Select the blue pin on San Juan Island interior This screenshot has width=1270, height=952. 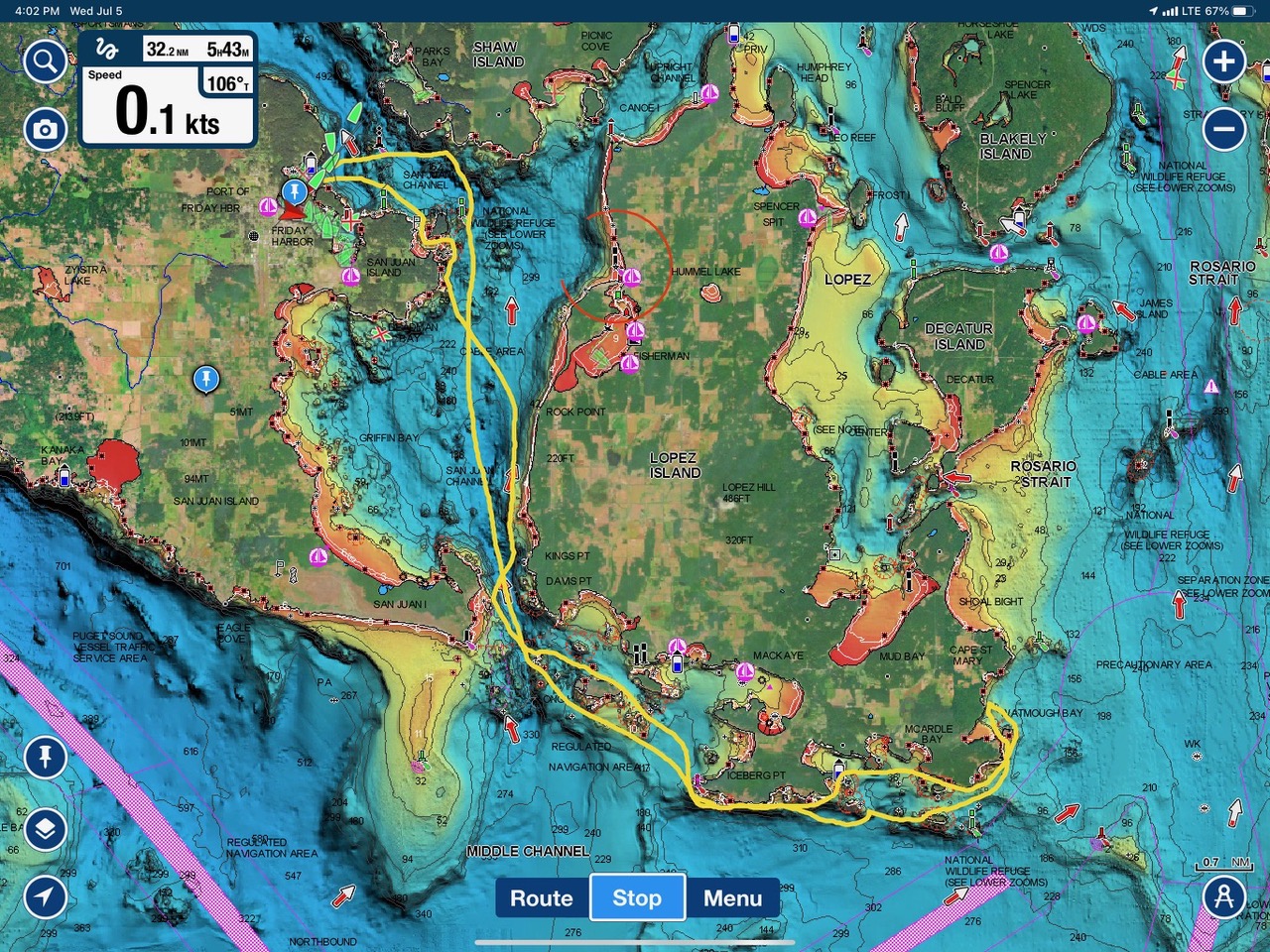pyautogui.click(x=206, y=378)
